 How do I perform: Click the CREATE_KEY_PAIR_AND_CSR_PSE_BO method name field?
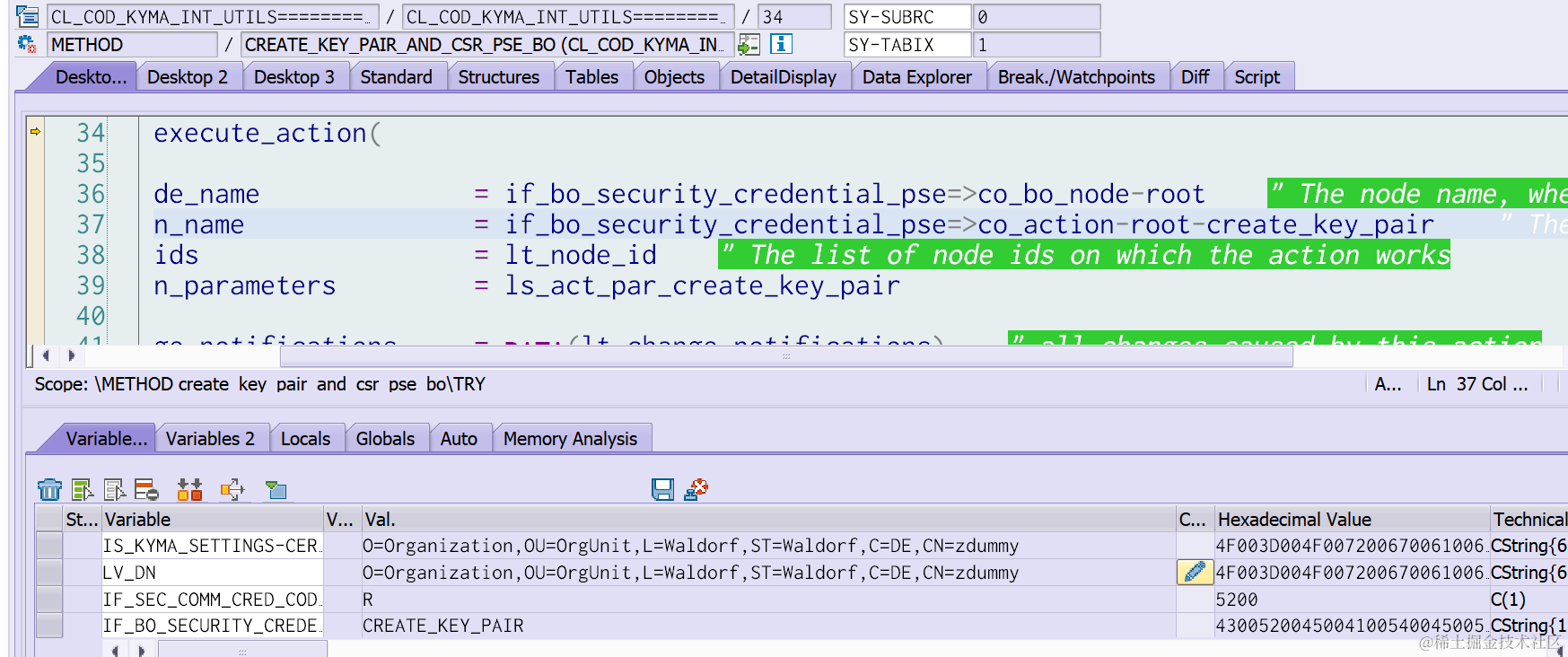point(487,44)
